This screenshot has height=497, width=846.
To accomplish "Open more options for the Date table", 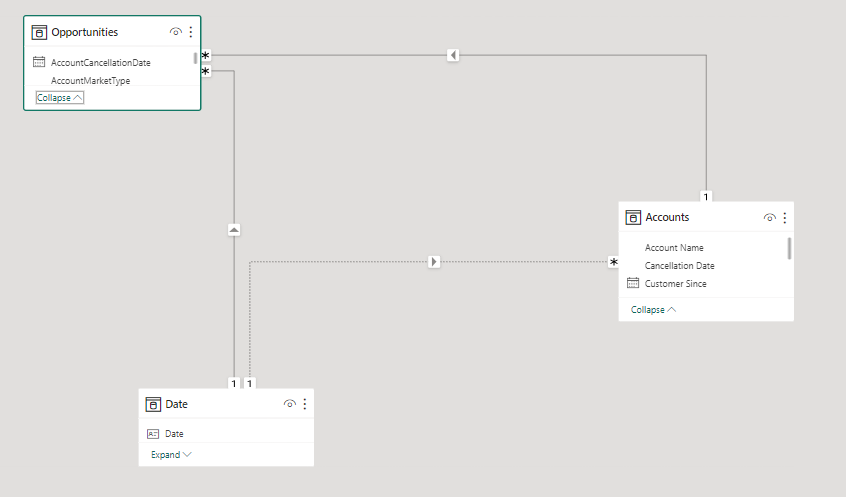I will click(305, 404).
